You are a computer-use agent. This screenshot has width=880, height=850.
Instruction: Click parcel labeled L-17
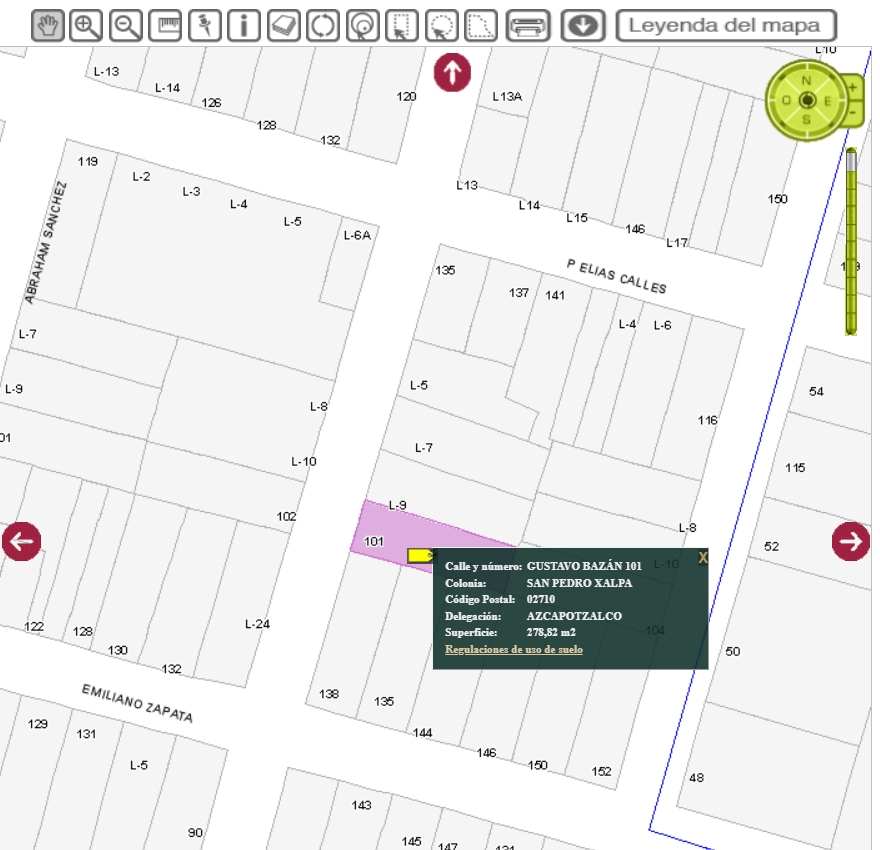click(x=677, y=243)
